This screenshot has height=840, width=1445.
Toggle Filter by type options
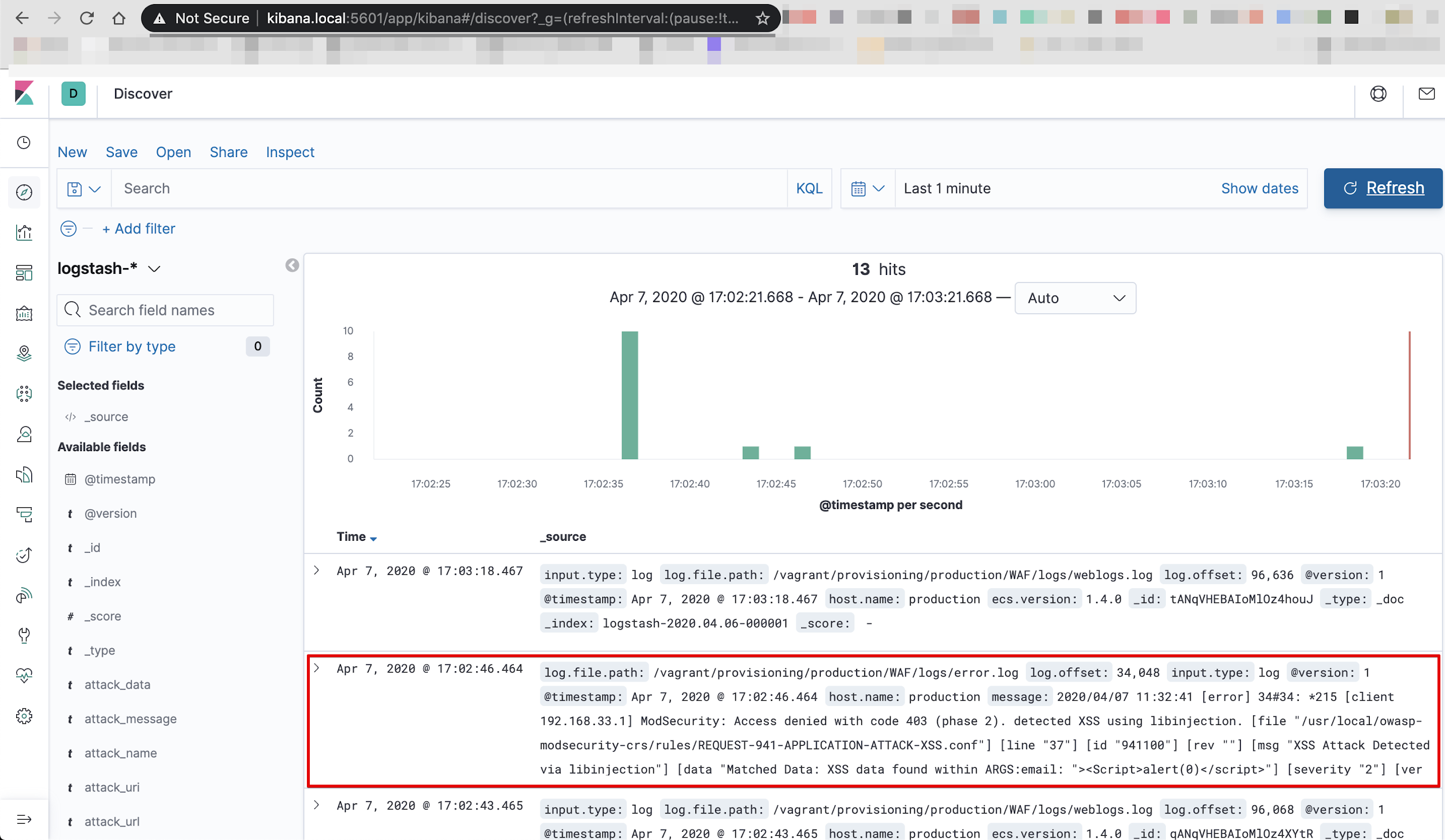click(132, 347)
